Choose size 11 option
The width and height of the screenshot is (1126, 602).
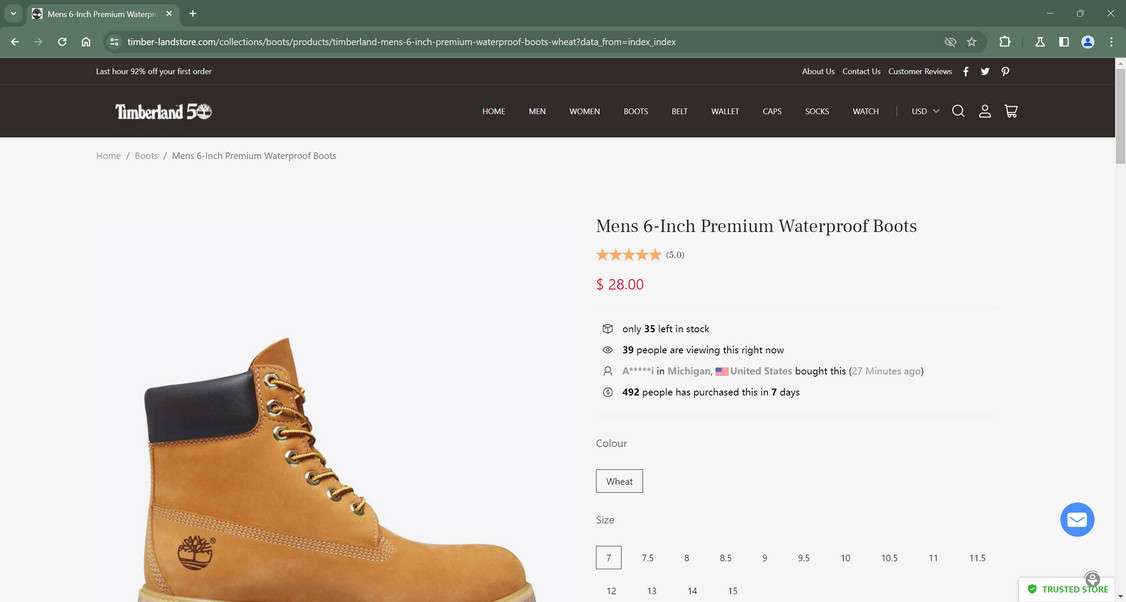tap(933, 558)
